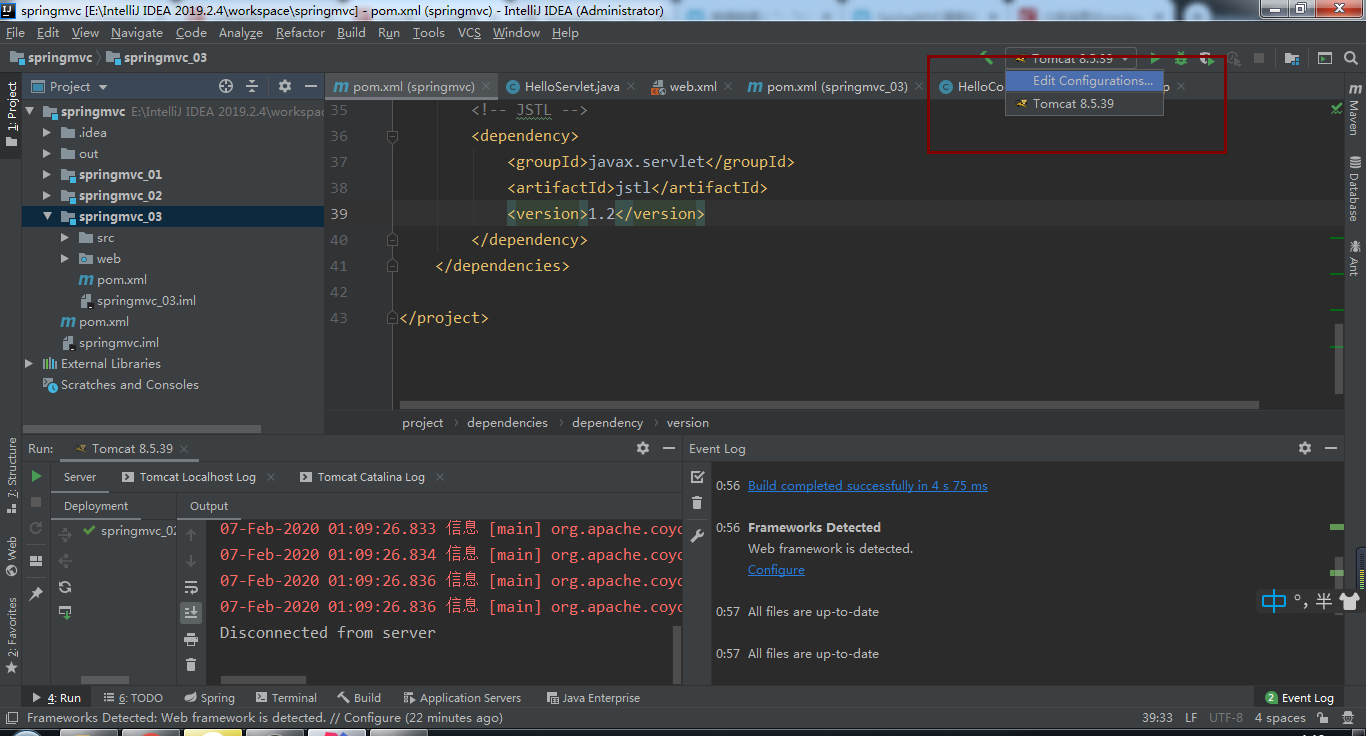This screenshot has width=1366, height=736.
Task: Close the pom.xml (springmvc) tab
Action: (487, 87)
